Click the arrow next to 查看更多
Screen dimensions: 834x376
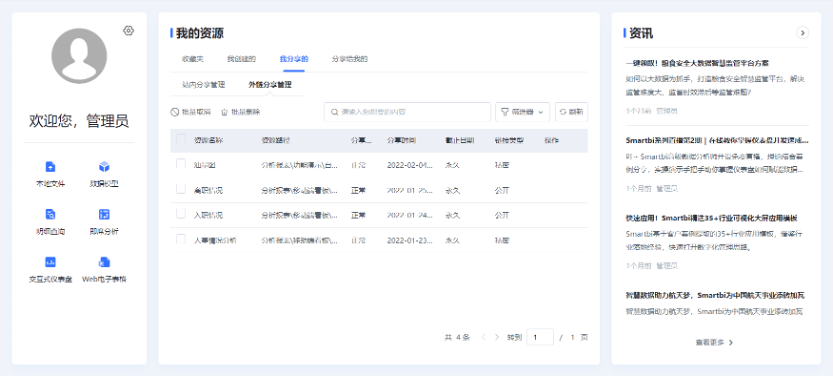tap(731, 342)
